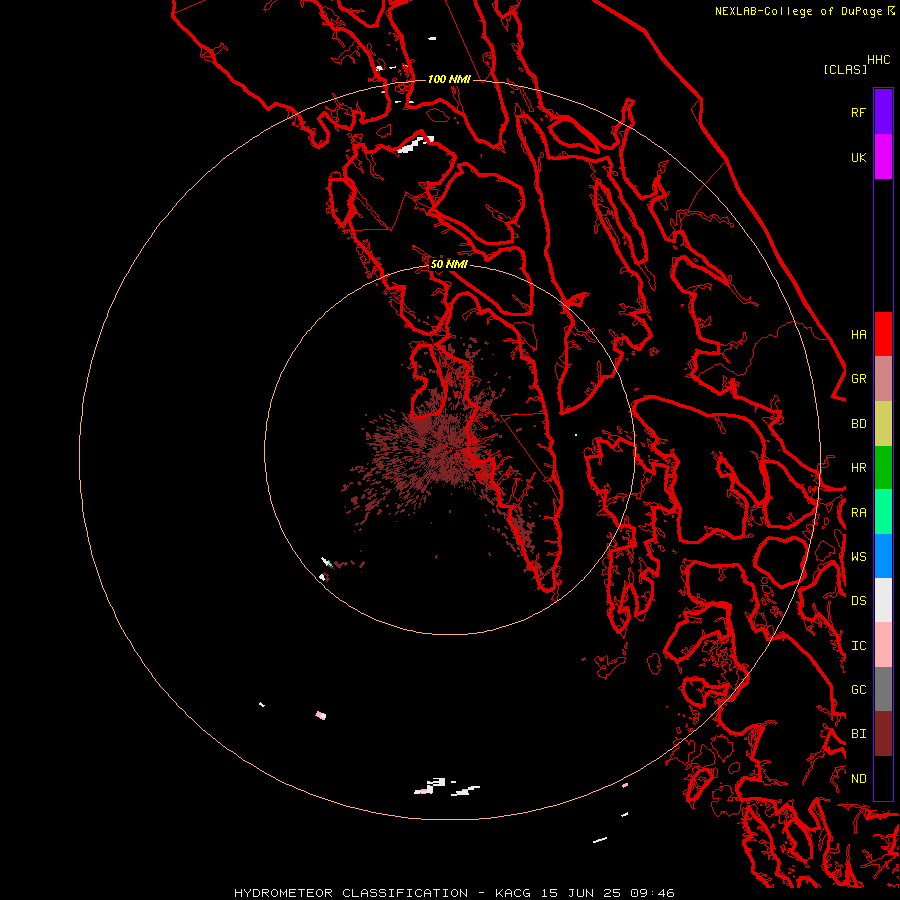Click the 09:46 timestamp
The image size is (900, 900).
click(x=653, y=893)
